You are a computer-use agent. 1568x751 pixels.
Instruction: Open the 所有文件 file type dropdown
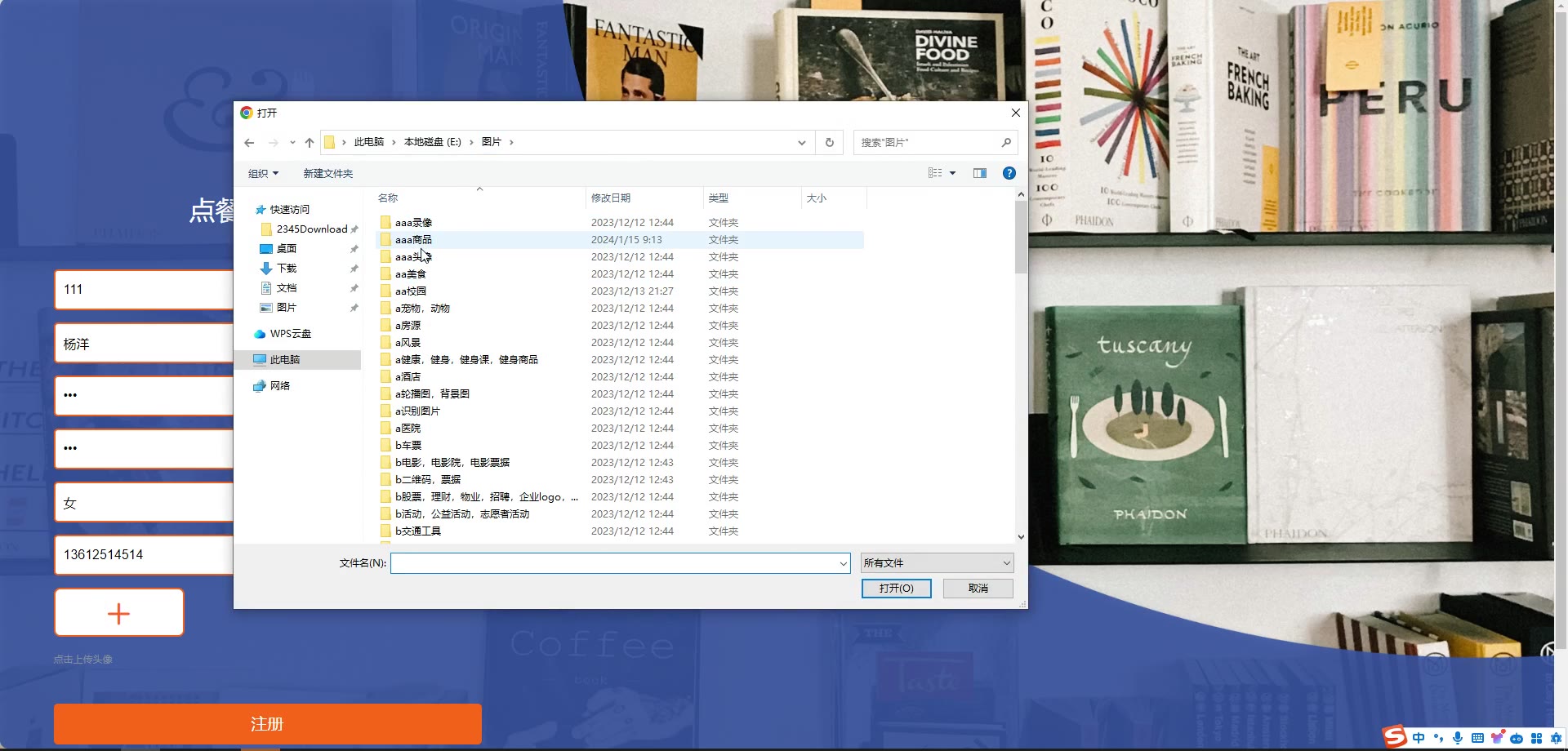coord(937,563)
